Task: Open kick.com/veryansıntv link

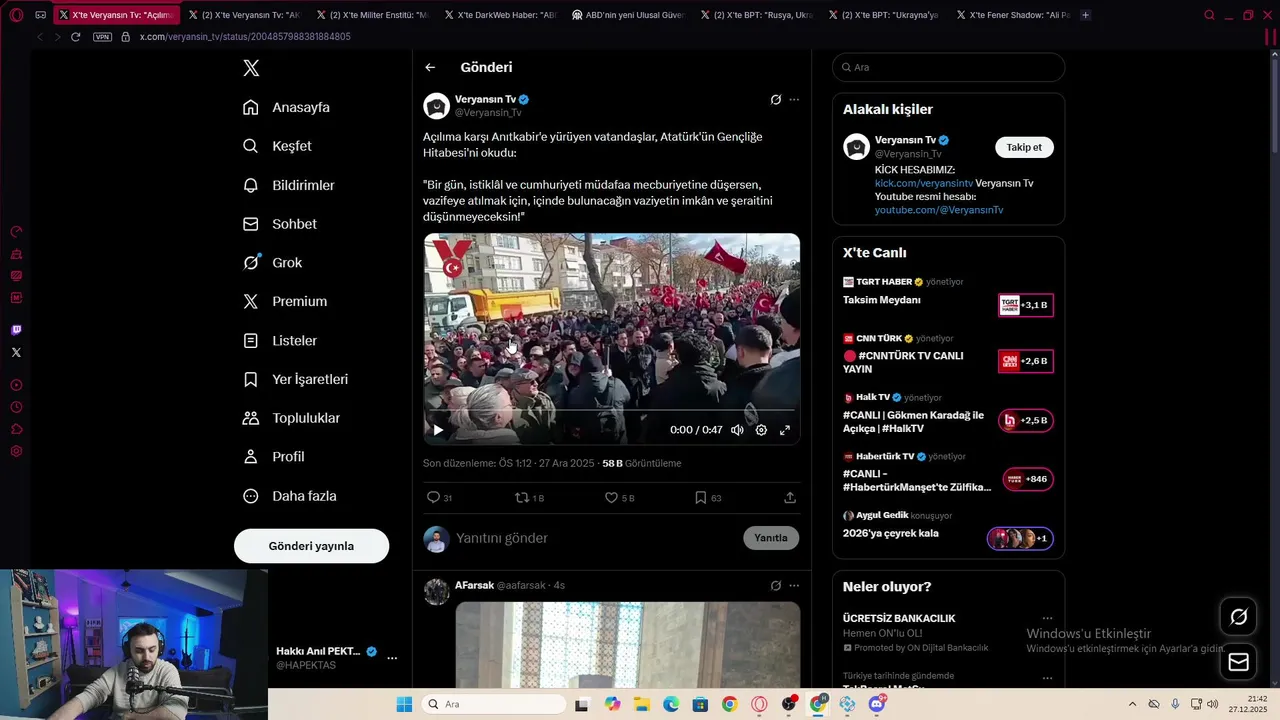Action: [x=924, y=184]
